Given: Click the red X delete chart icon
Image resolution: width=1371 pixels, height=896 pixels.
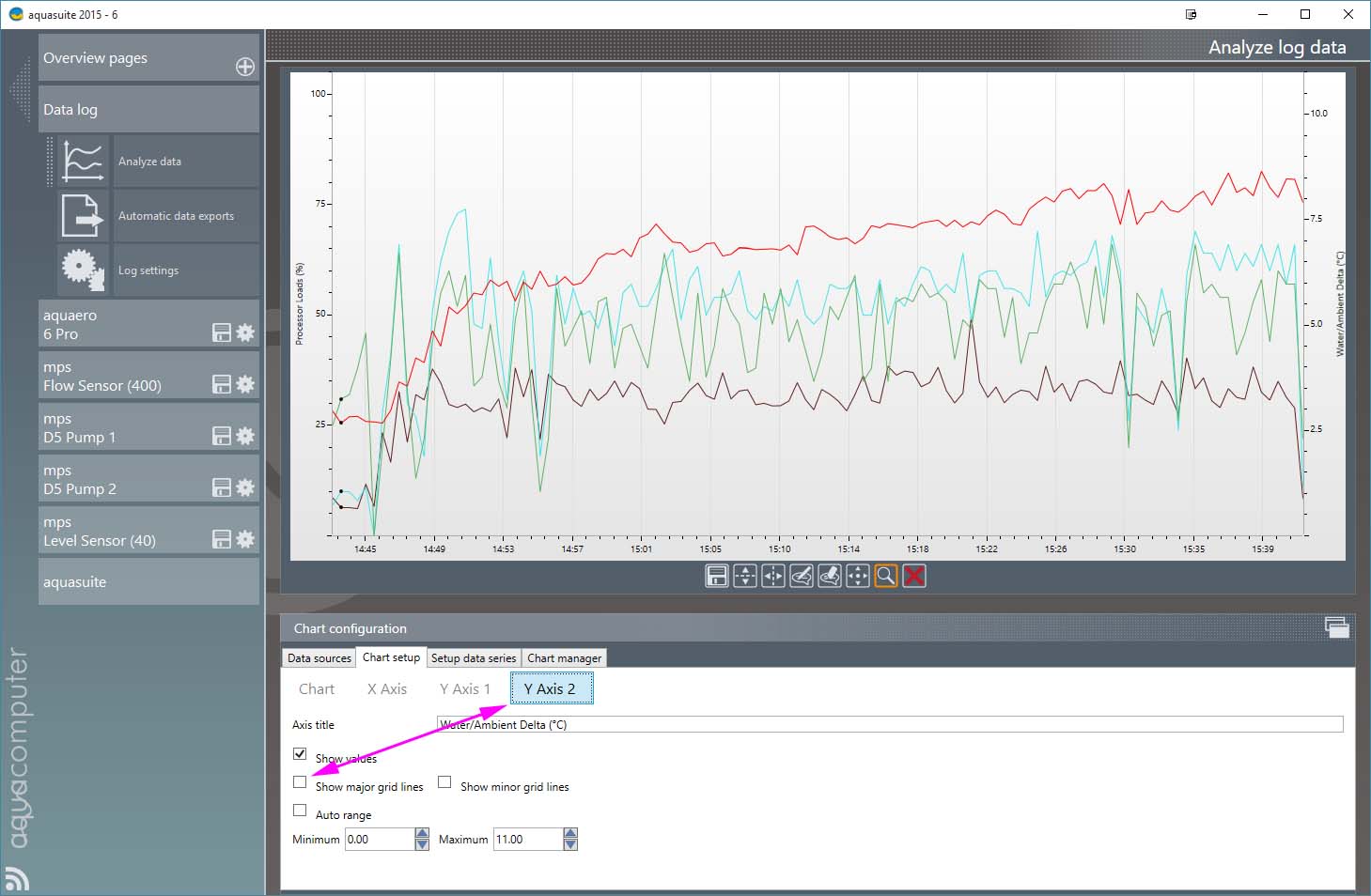Looking at the screenshot, I should 914,576.
